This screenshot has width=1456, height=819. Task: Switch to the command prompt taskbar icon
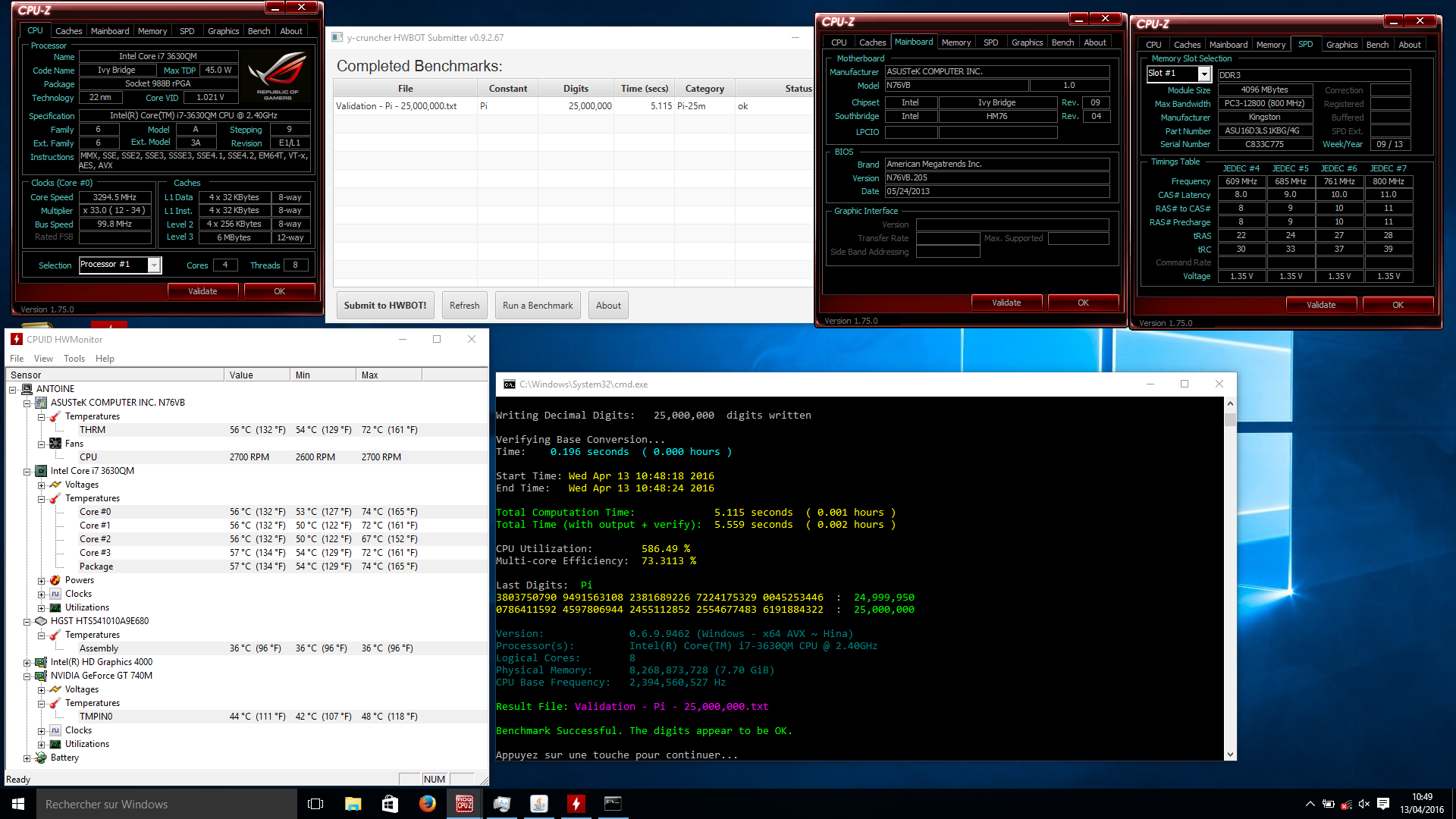tap(613, 804)
